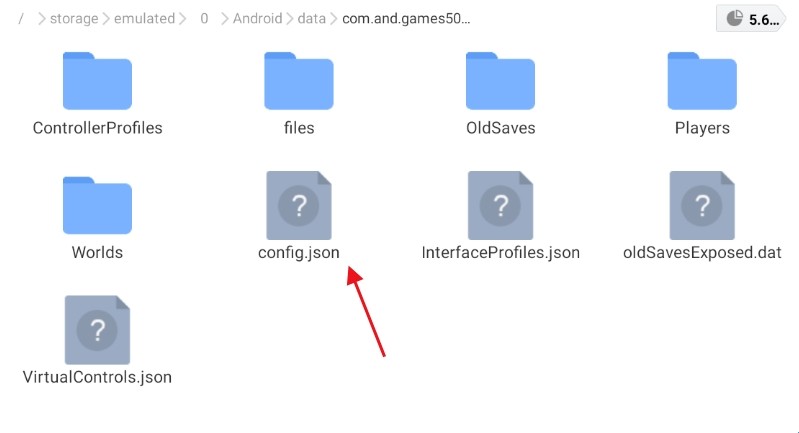Go to root slash in breadcrumb
This screenshot has width=799, height=433.
tap(21, 19)
